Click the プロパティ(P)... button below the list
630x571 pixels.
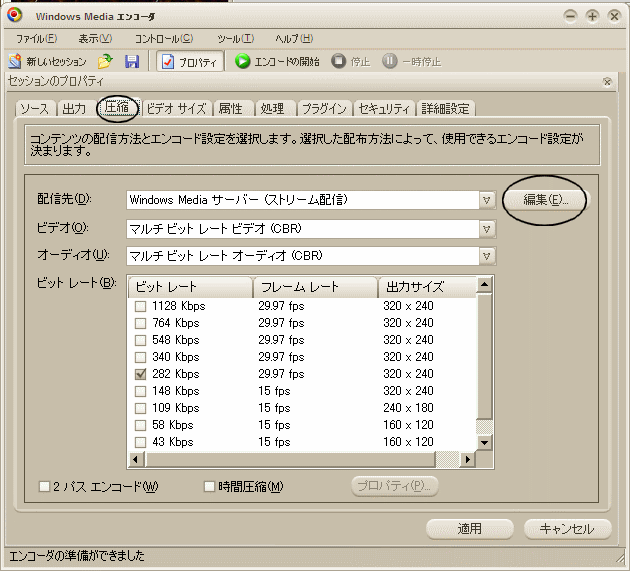point(395,486)
